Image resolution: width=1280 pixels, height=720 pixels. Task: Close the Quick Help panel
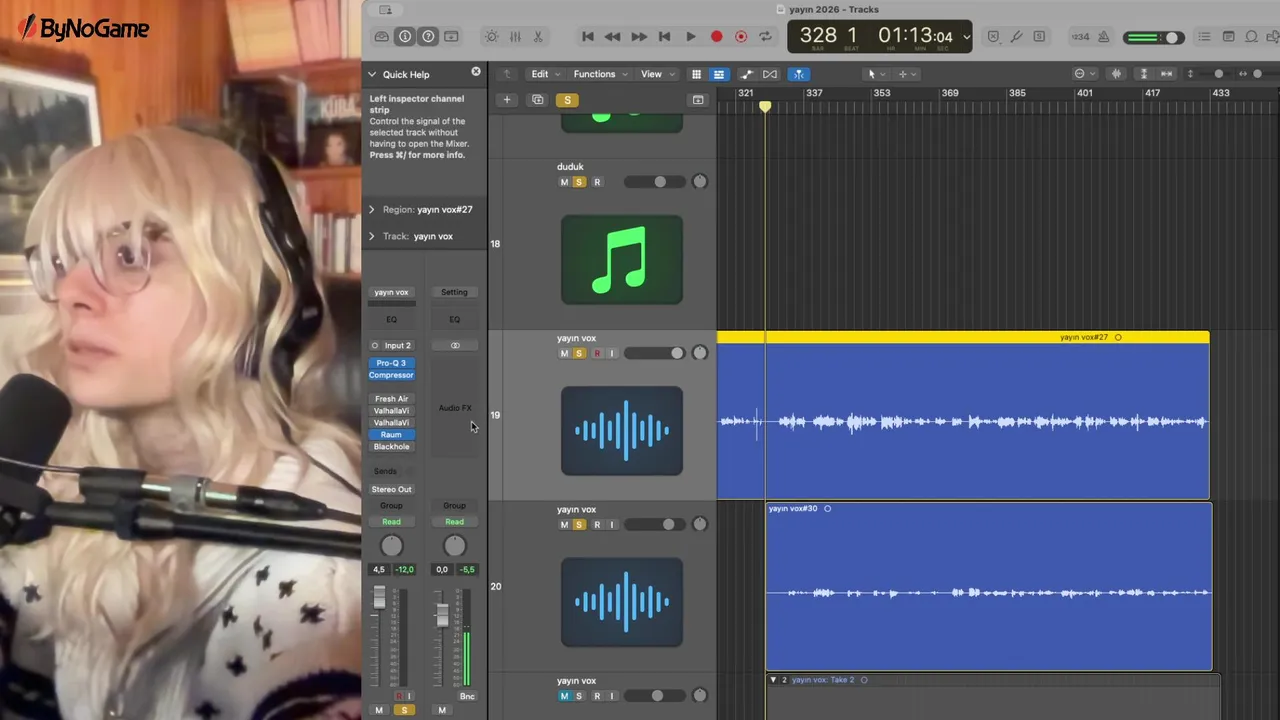[476, 72]
